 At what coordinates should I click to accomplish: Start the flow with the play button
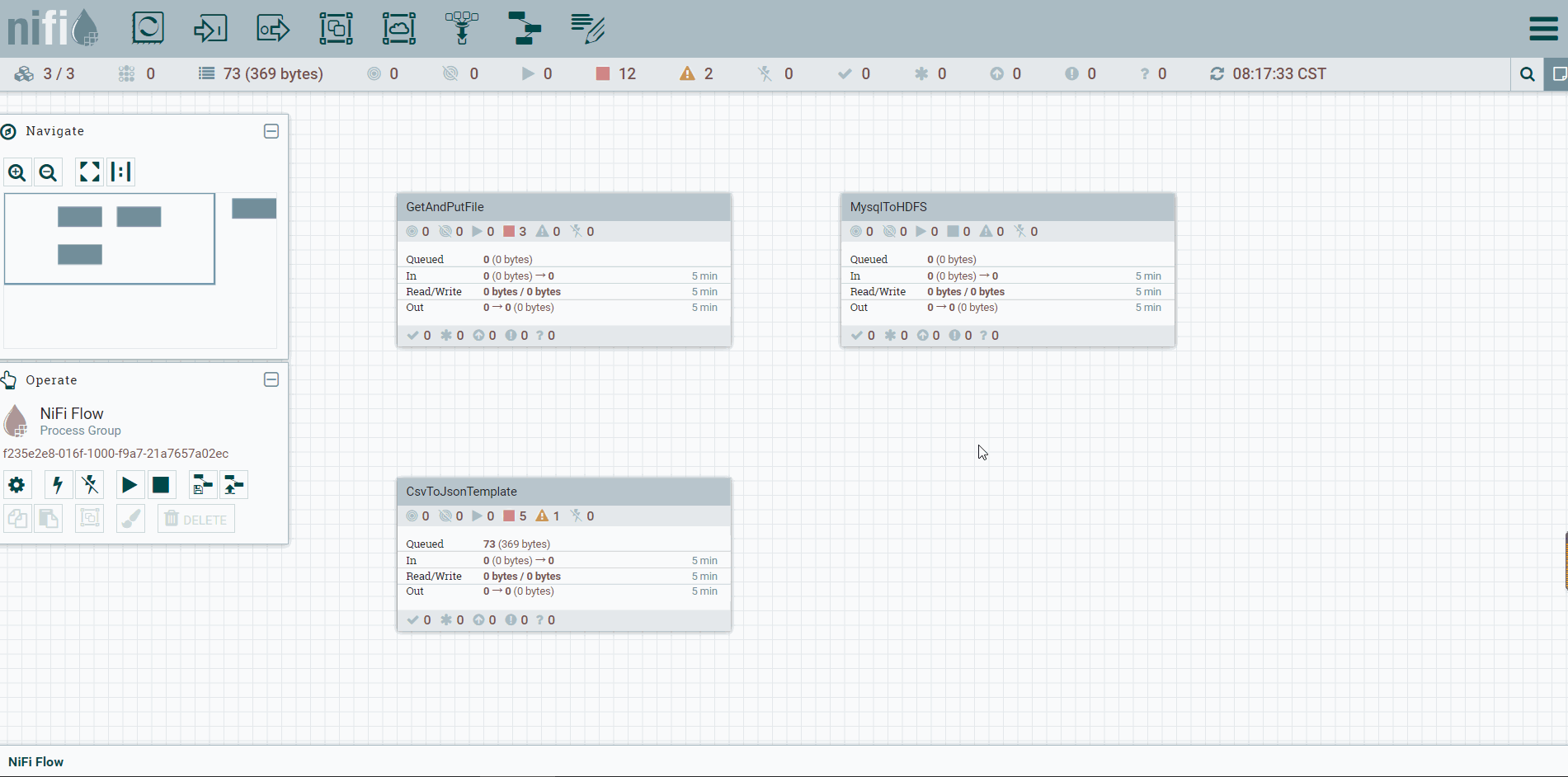(129, 485)
